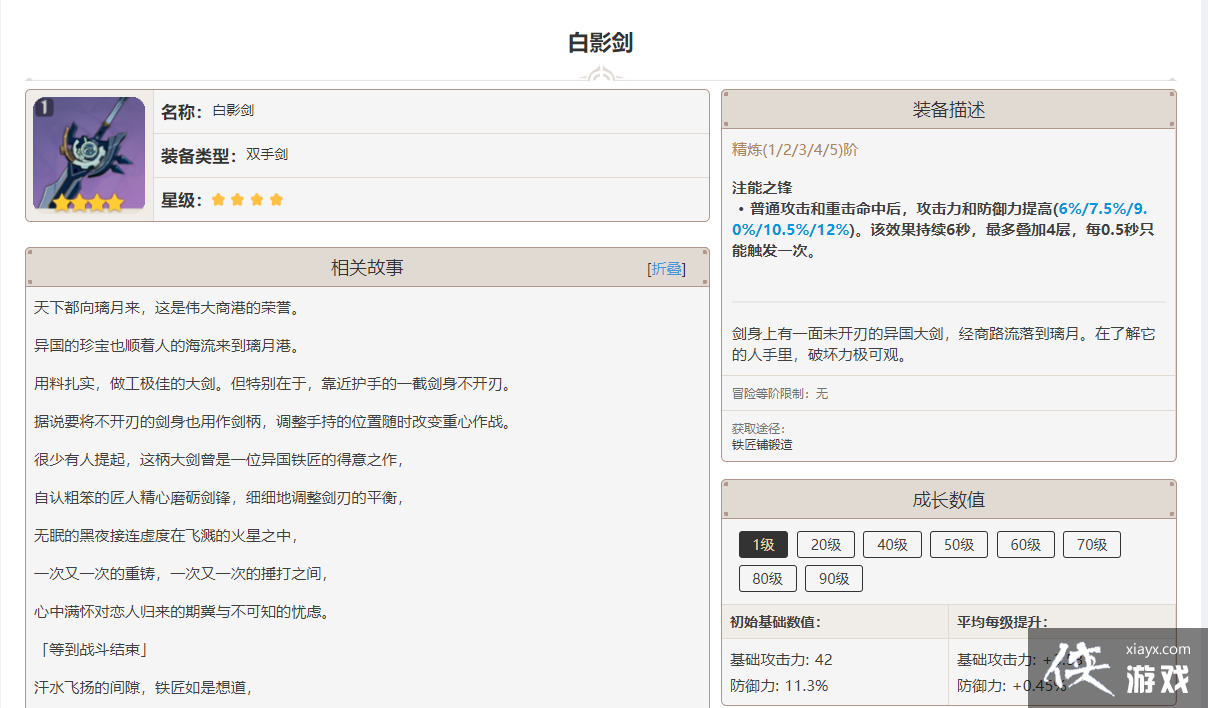The height and width of the screenshot is (708, 1208).
Task: Click the ornament emblem below the page title
Action: point(601,76)
